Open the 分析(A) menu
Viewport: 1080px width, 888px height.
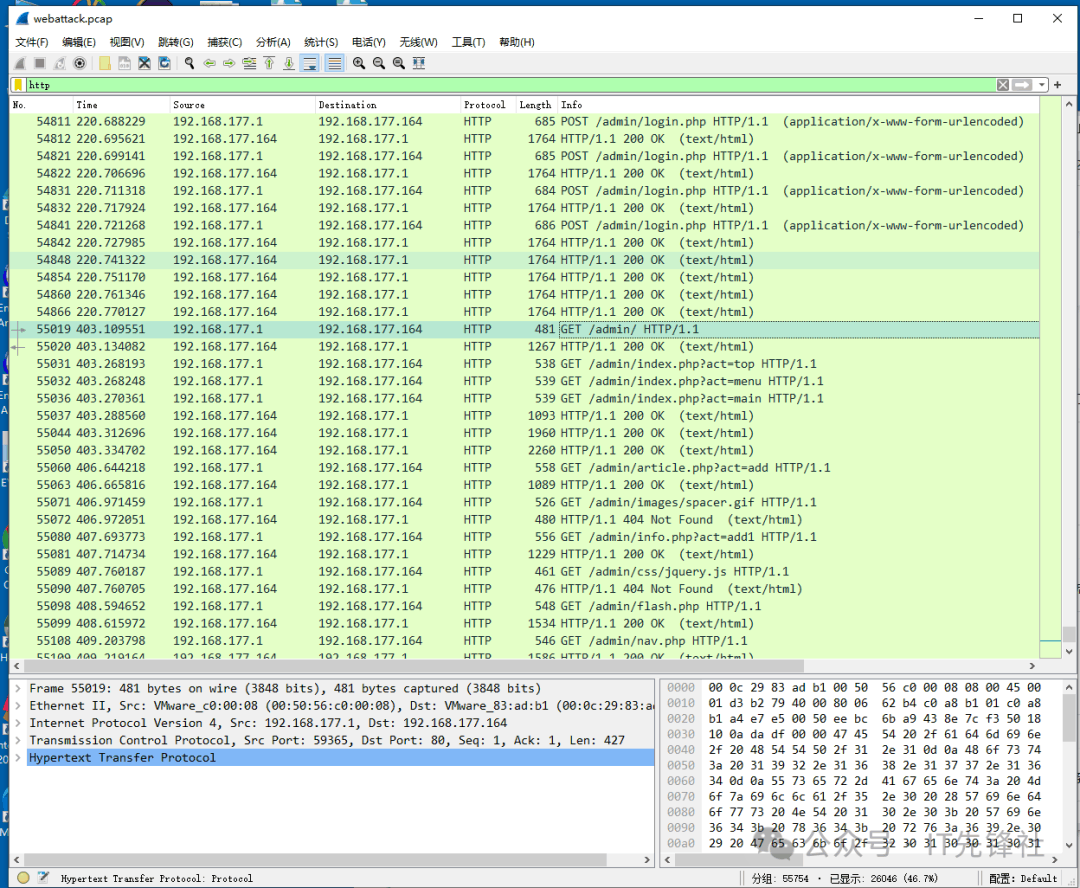273,42
